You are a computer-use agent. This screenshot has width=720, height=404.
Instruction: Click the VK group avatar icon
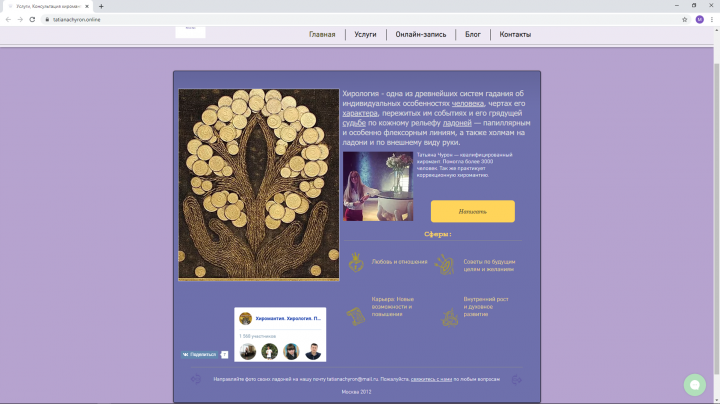click(246, 318)
